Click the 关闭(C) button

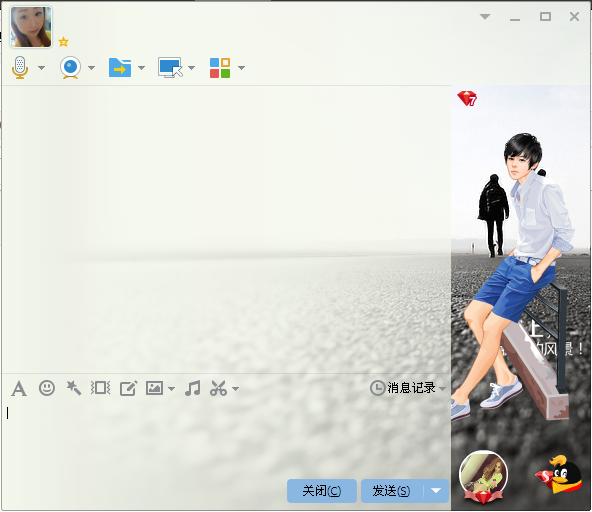(x=322, y=491)
